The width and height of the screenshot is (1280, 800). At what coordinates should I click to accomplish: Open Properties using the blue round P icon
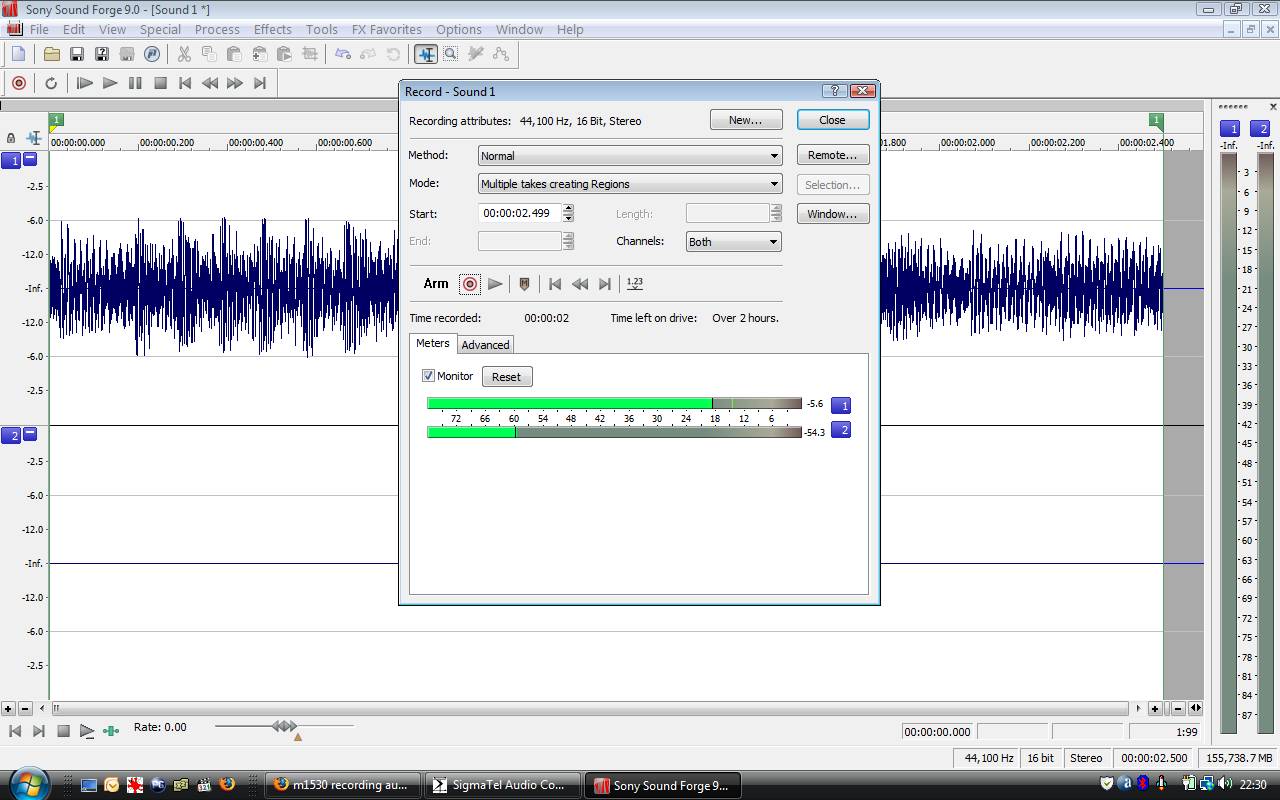coord(152,54)
